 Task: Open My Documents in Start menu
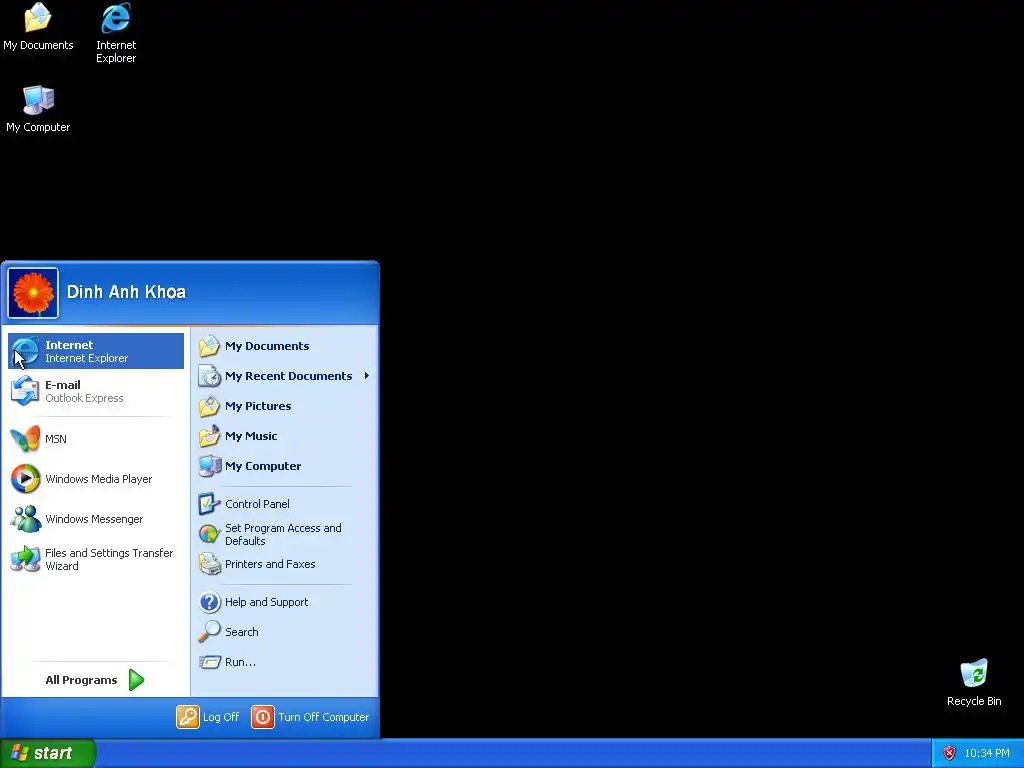(x=285, y=346)
